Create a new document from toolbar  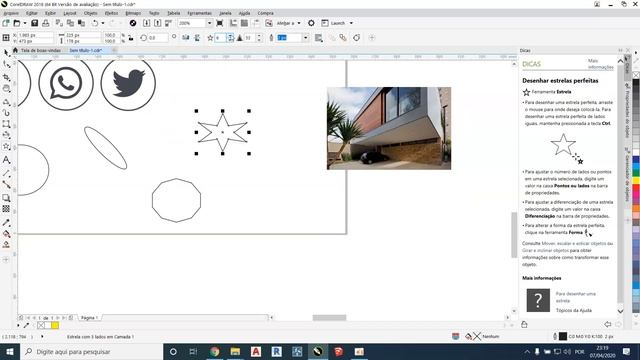point(6,23)
